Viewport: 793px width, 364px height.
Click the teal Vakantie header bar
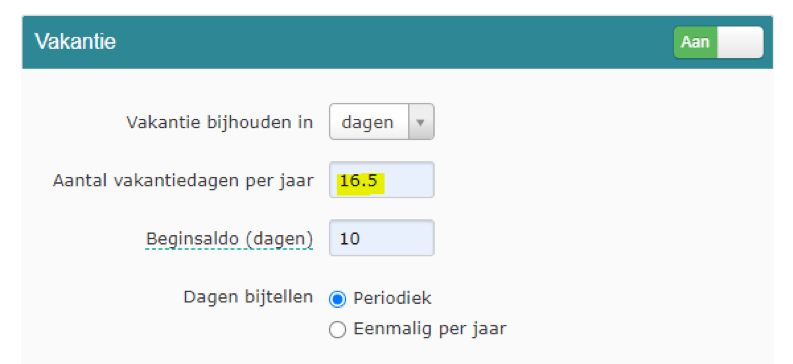397,42
